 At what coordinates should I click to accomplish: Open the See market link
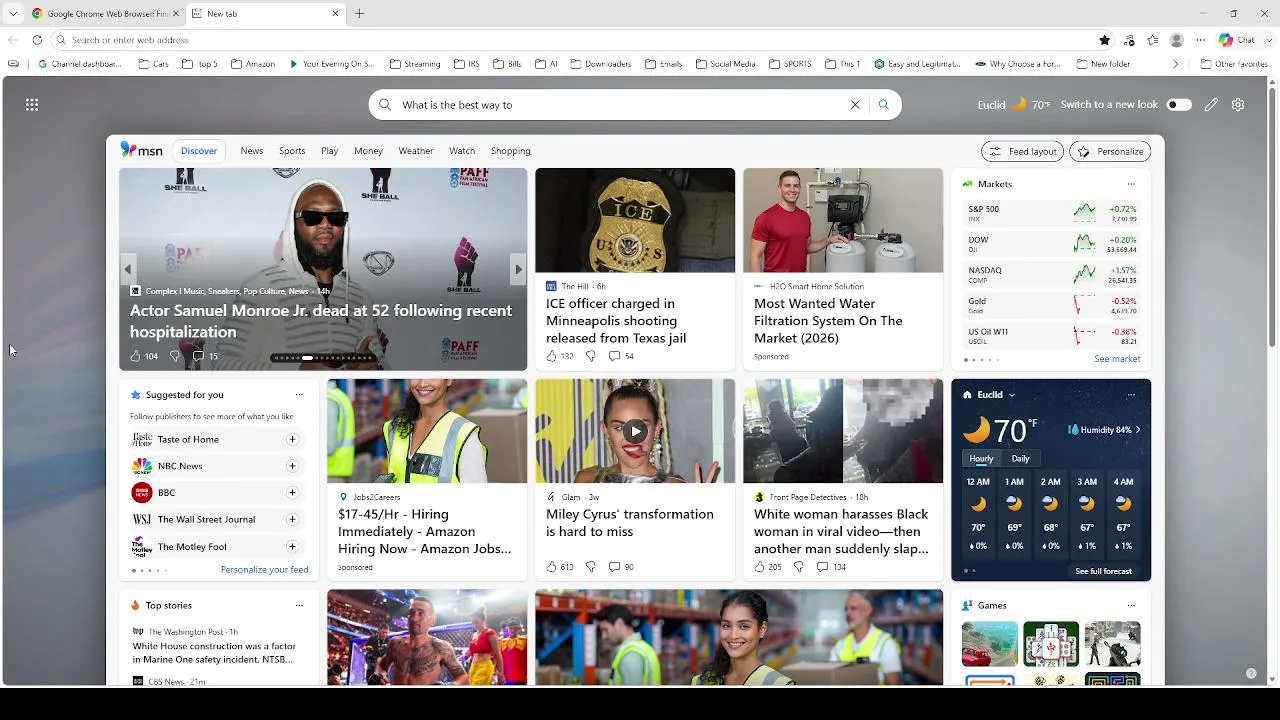tap(1117, 359)
